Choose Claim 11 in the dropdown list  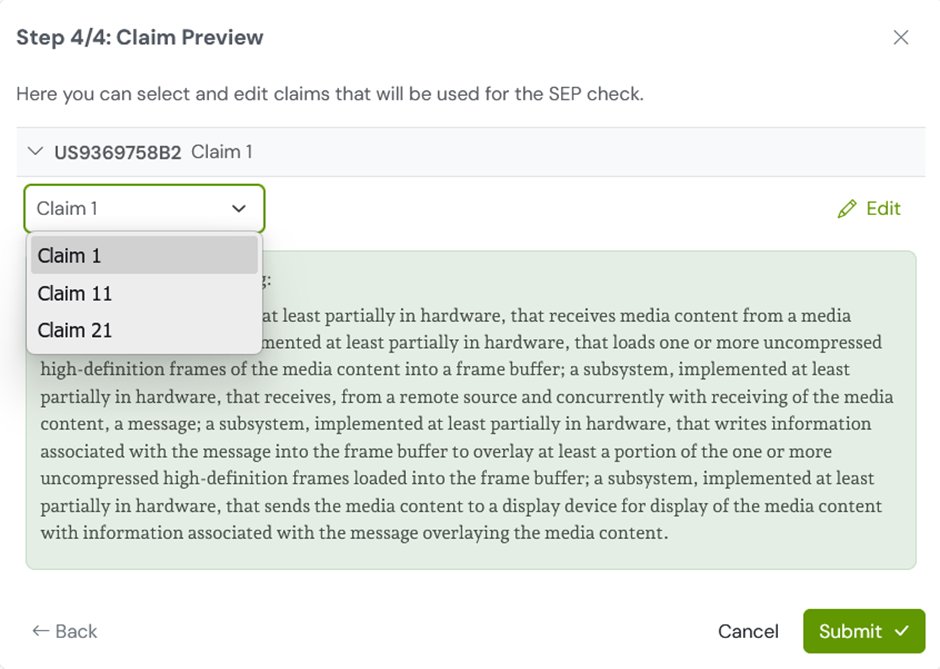click(x=144, y=293)
